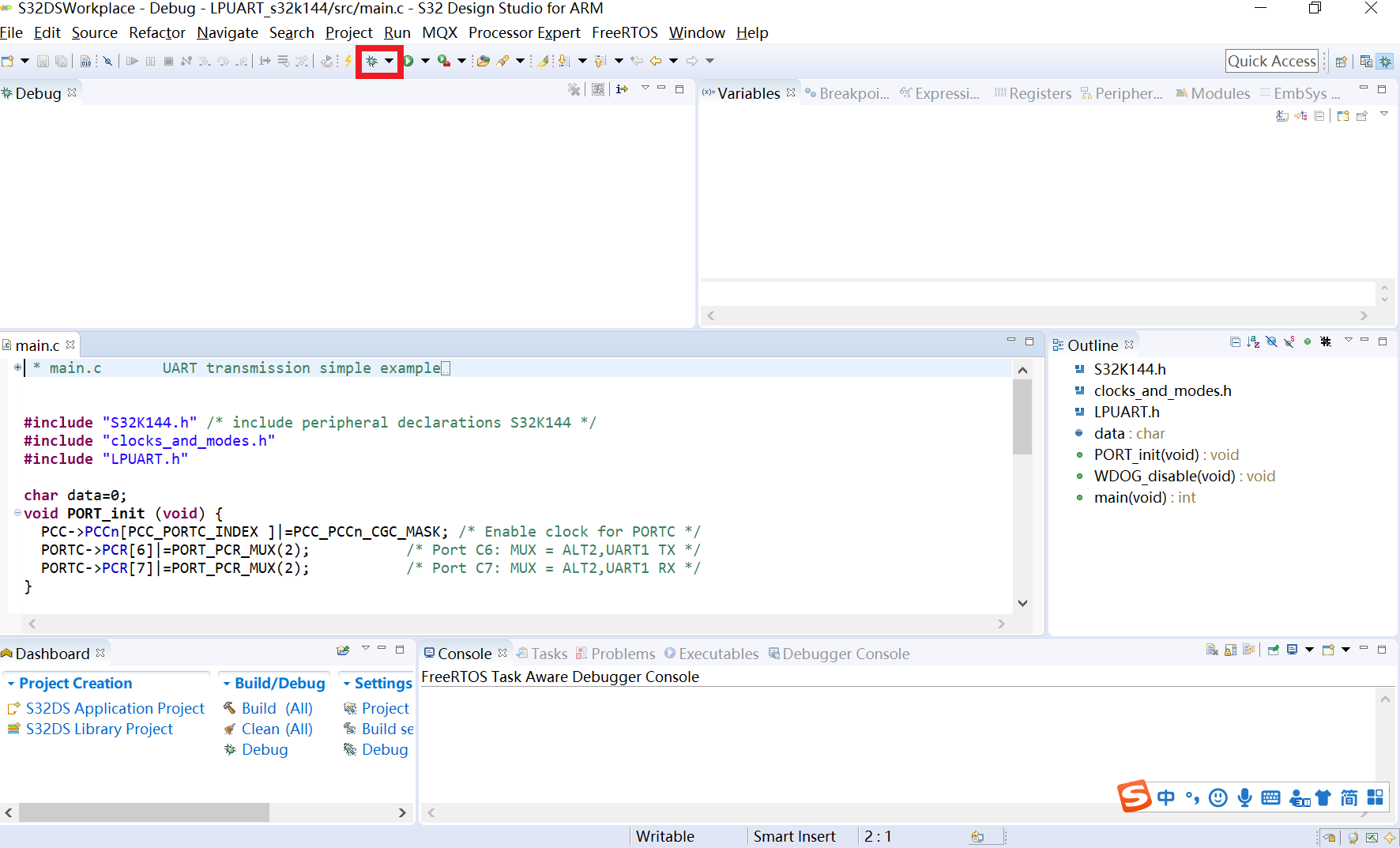The width and height of the screenshot is (1400, 848).
Task: Open dropdown arrow next to Debug bug icon
Action: coord(389,61)
